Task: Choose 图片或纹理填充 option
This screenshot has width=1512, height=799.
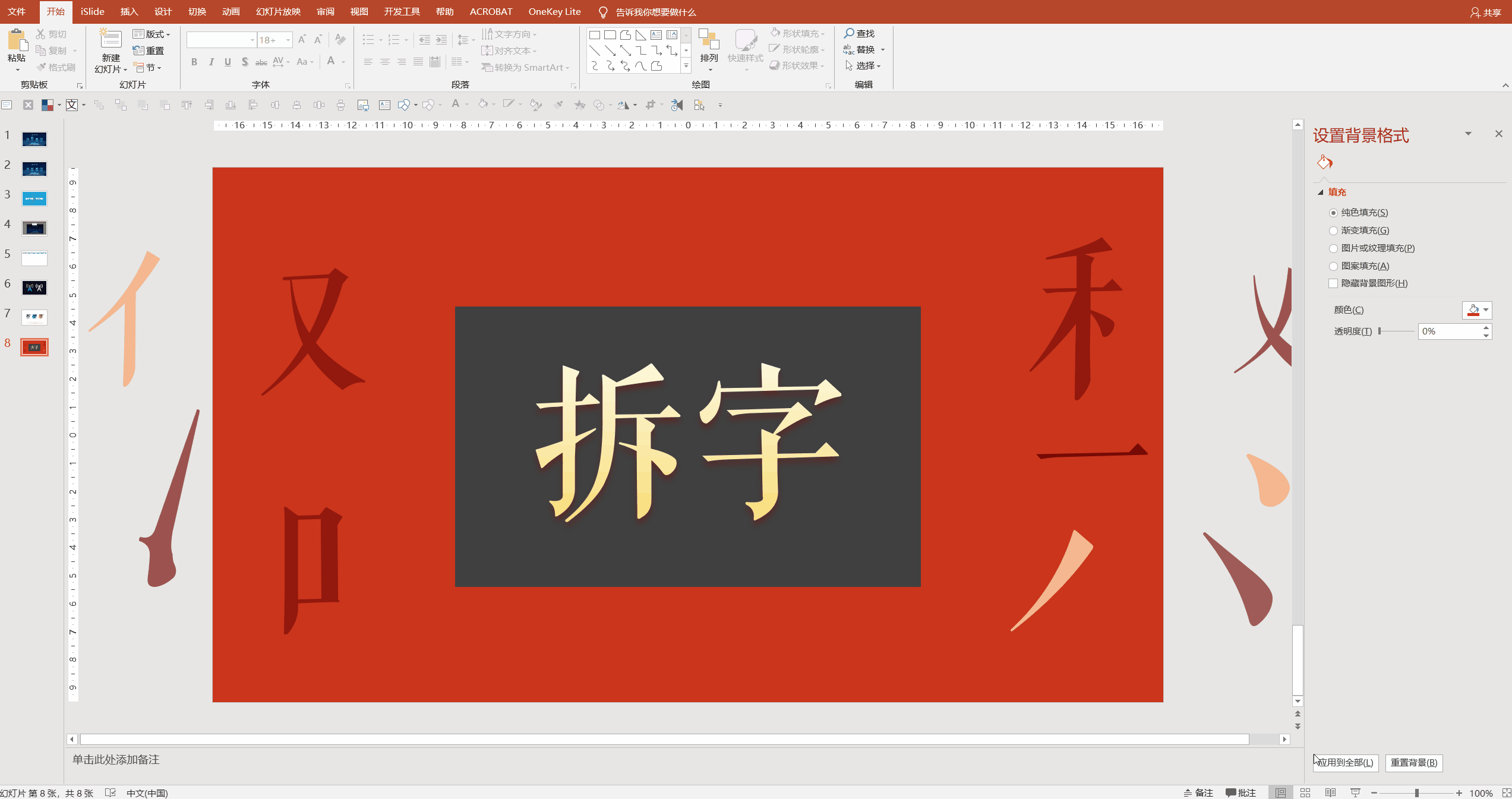Action: [x=1334, y=248]
